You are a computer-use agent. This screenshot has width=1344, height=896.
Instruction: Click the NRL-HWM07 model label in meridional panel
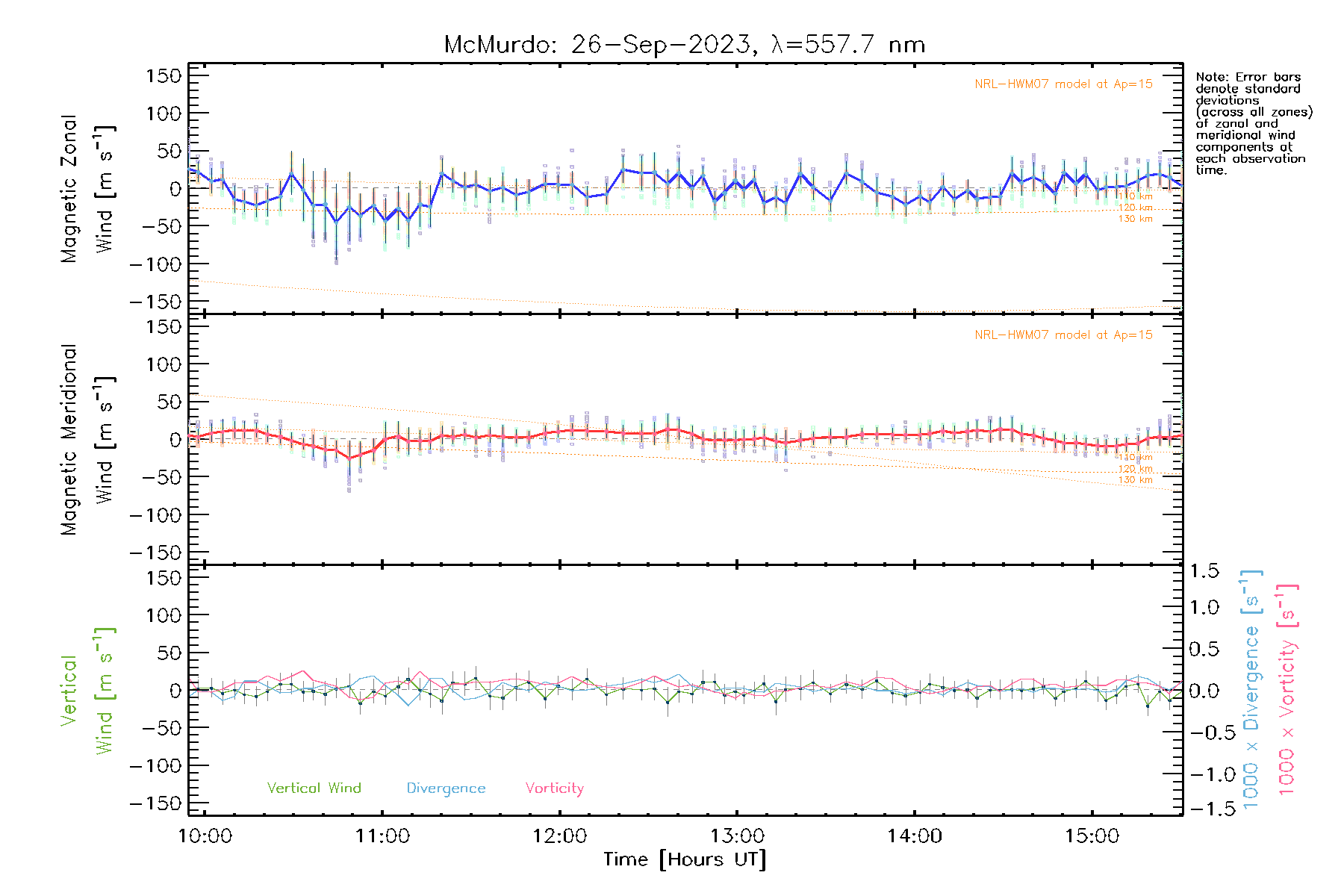(x=1063, y=335)
